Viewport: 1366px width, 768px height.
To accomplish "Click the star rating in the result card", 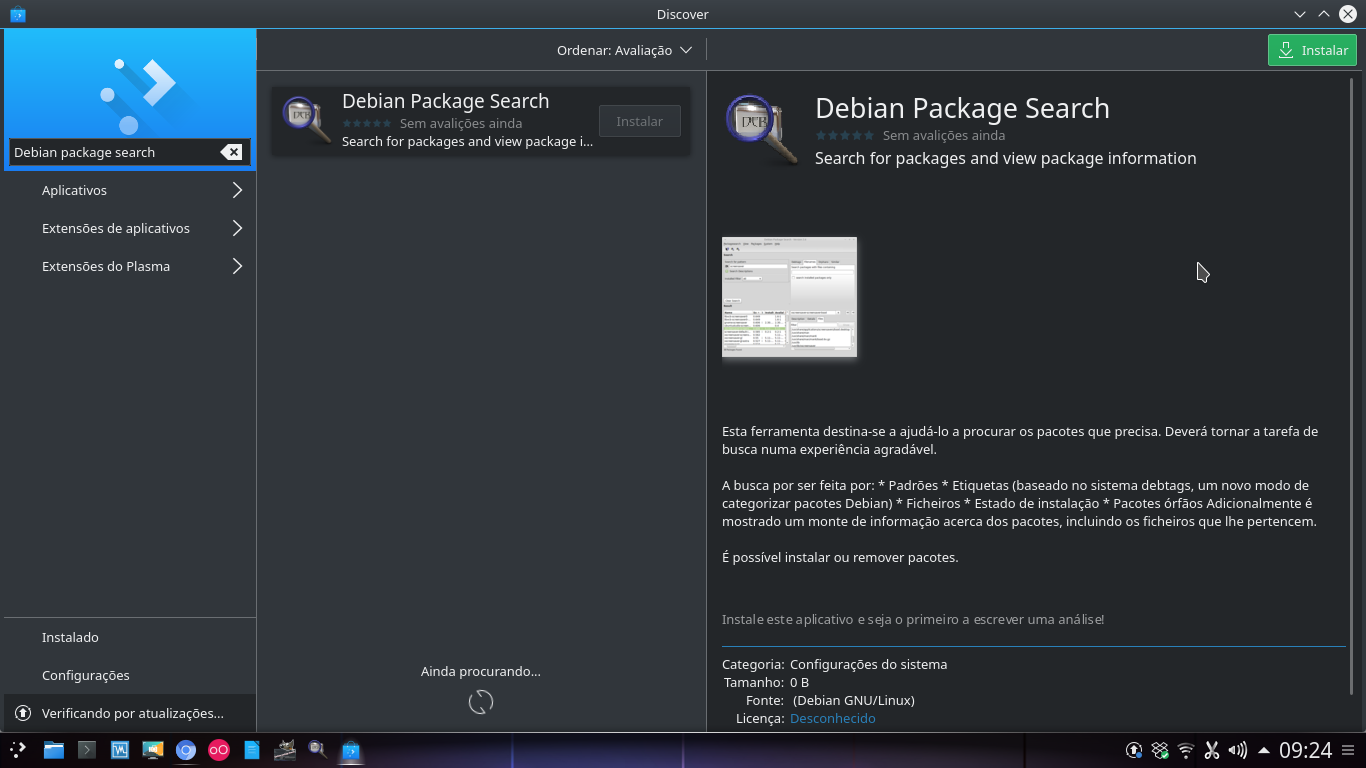I will click(x=366, y=124).
